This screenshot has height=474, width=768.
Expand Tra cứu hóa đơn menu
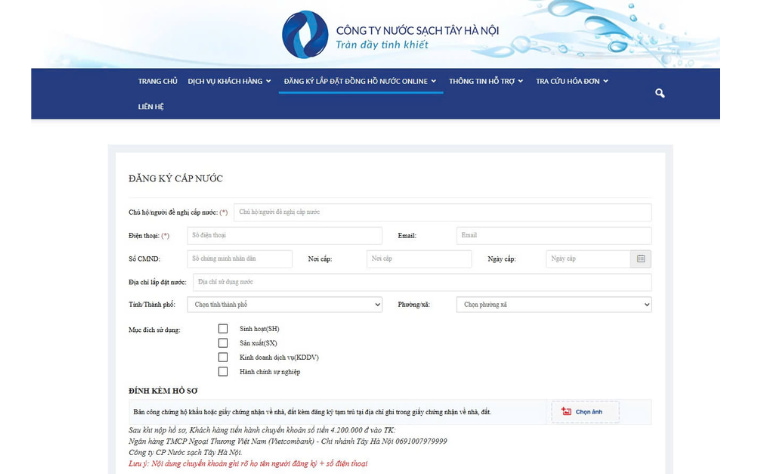572,81
